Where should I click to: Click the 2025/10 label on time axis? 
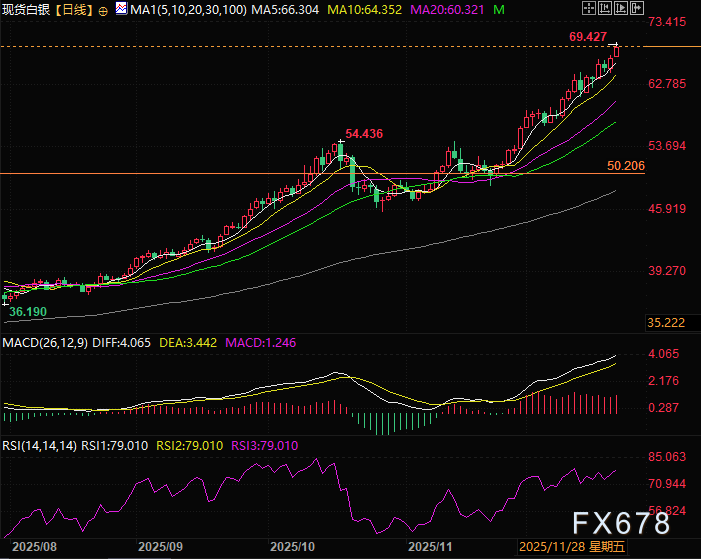pyautogui.click(x=293, y=547)
